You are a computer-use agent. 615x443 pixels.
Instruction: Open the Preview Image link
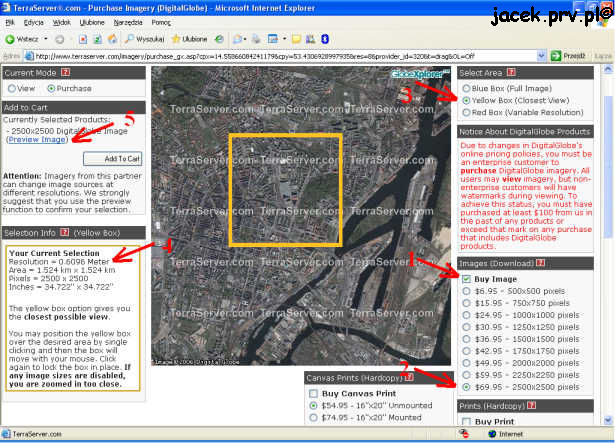coord(37,139)
